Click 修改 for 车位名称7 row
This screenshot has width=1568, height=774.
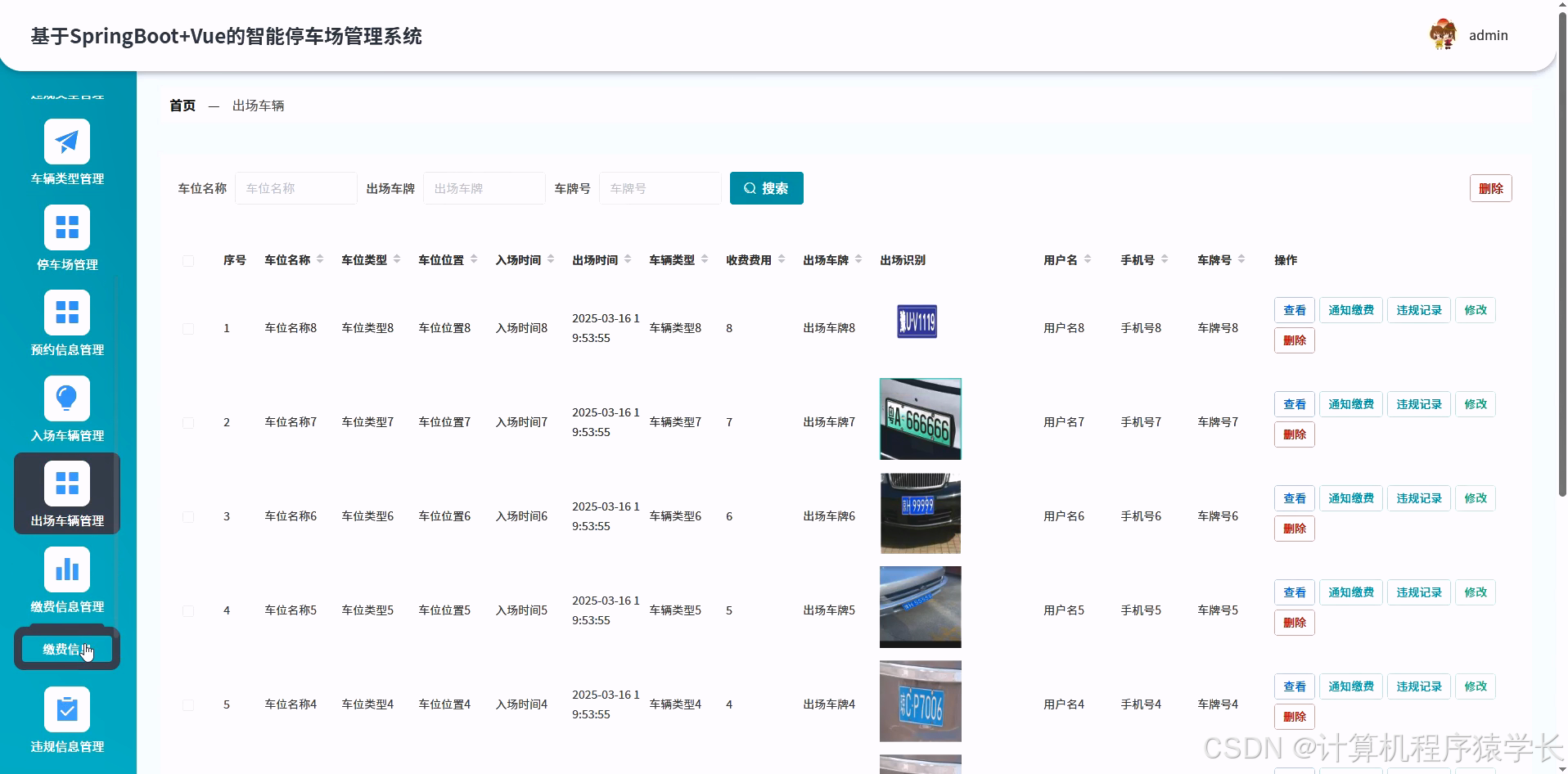pyautogui.click(x=1476, y=404)
